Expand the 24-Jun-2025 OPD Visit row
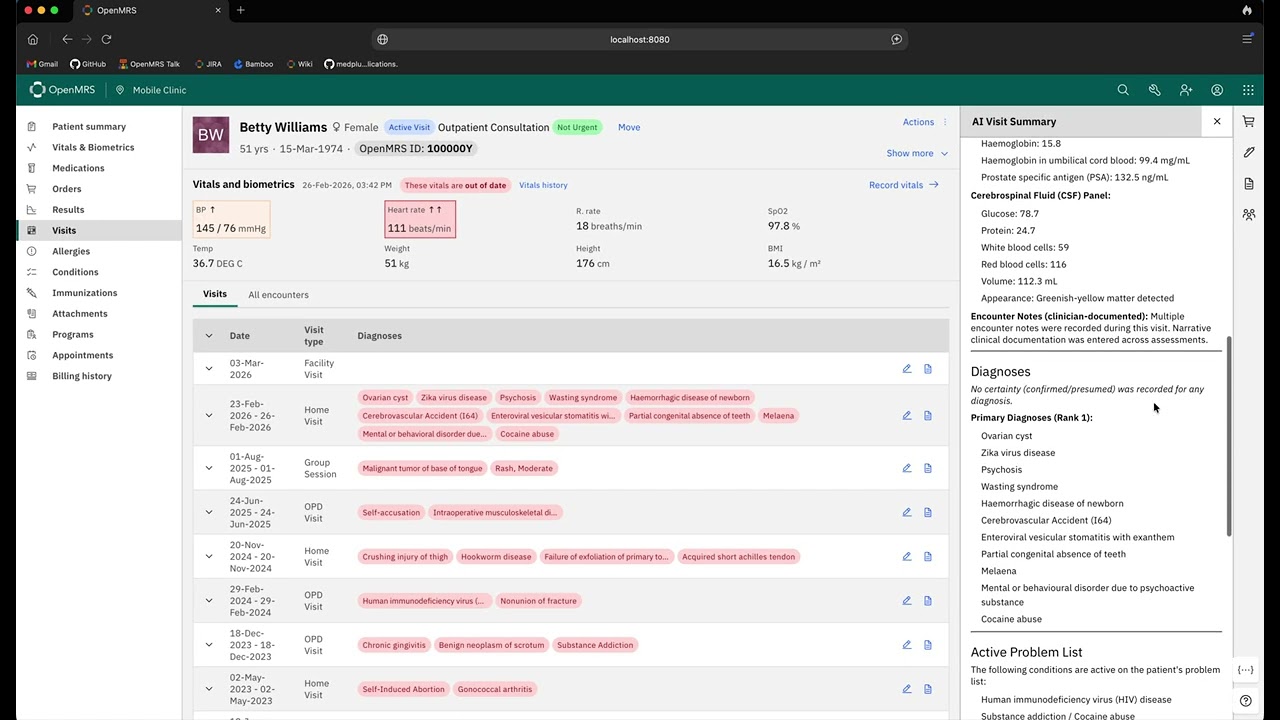This screenshot has width=1280, height=720. 209,512
